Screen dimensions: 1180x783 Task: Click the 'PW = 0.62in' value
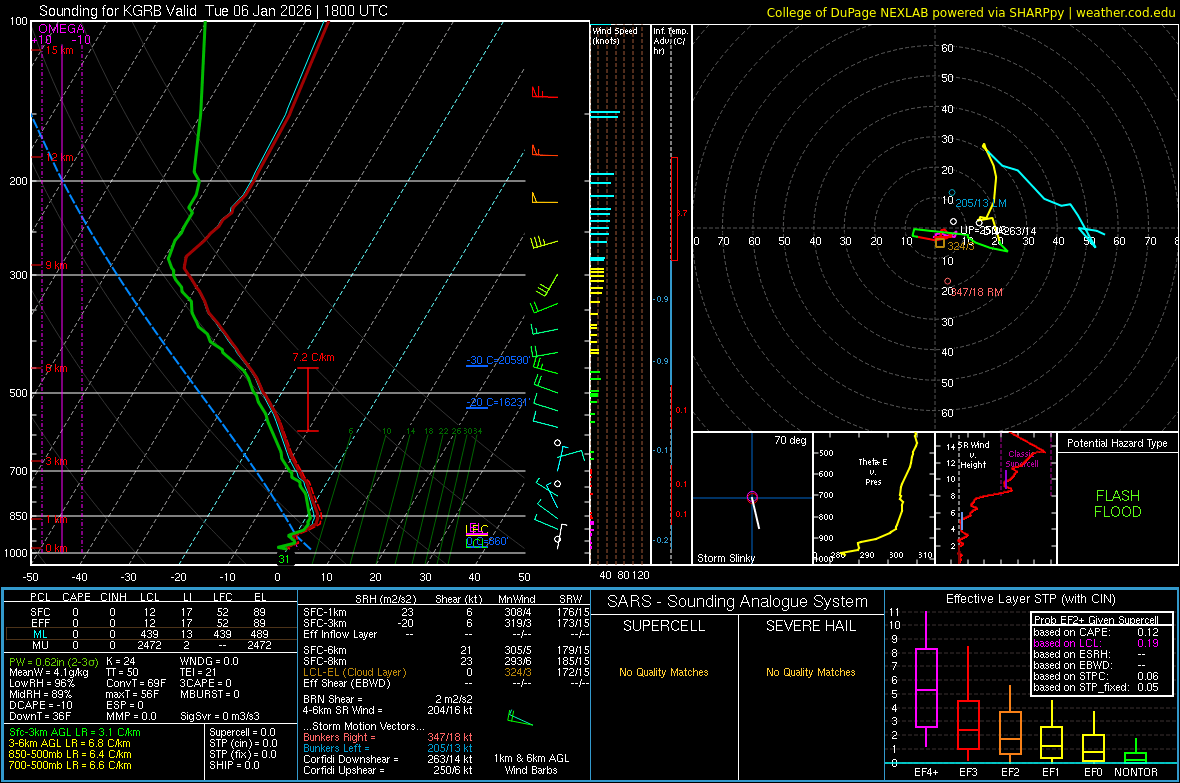51,662
